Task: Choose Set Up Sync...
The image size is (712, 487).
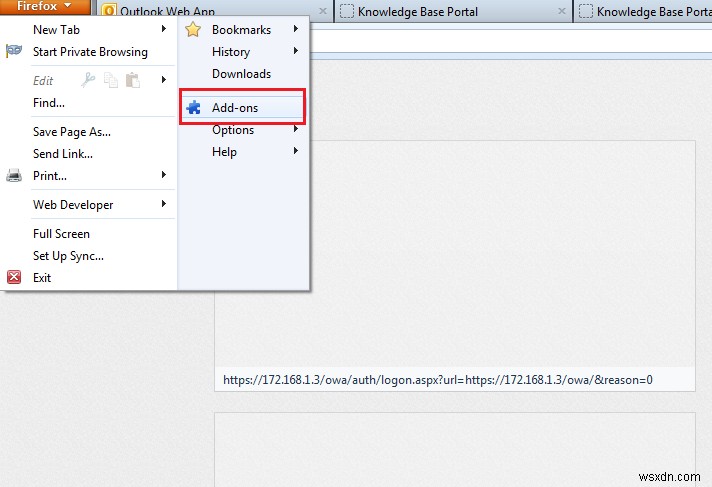Action: pos(69,256)
